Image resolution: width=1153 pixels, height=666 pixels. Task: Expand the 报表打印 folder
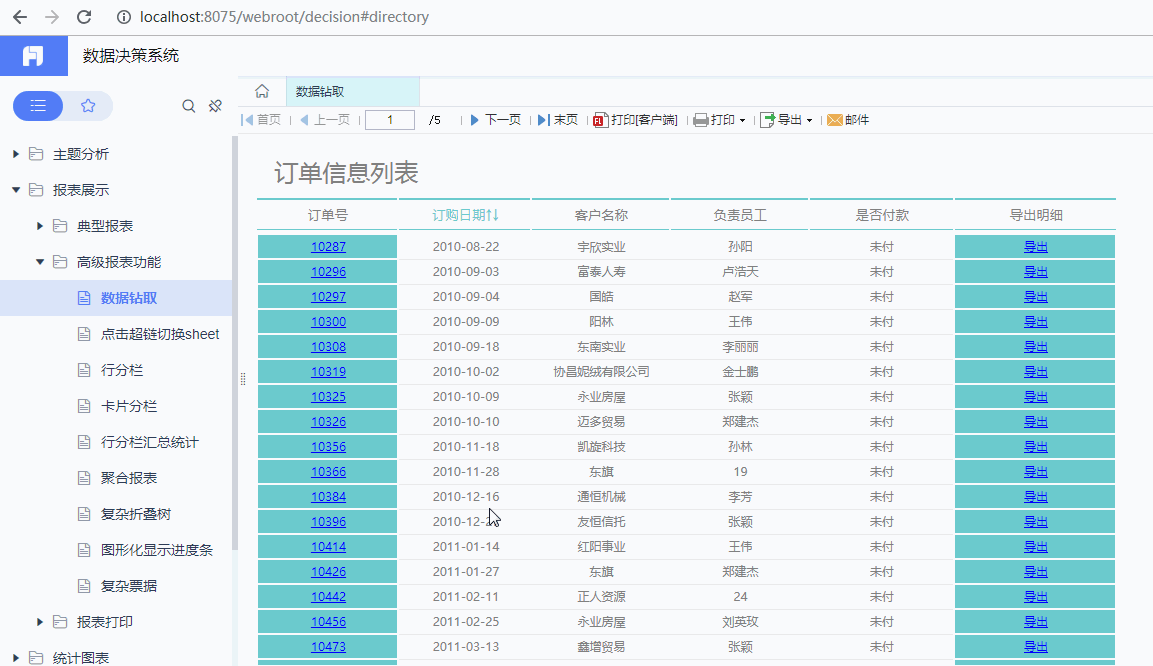(x=40, y=622)
